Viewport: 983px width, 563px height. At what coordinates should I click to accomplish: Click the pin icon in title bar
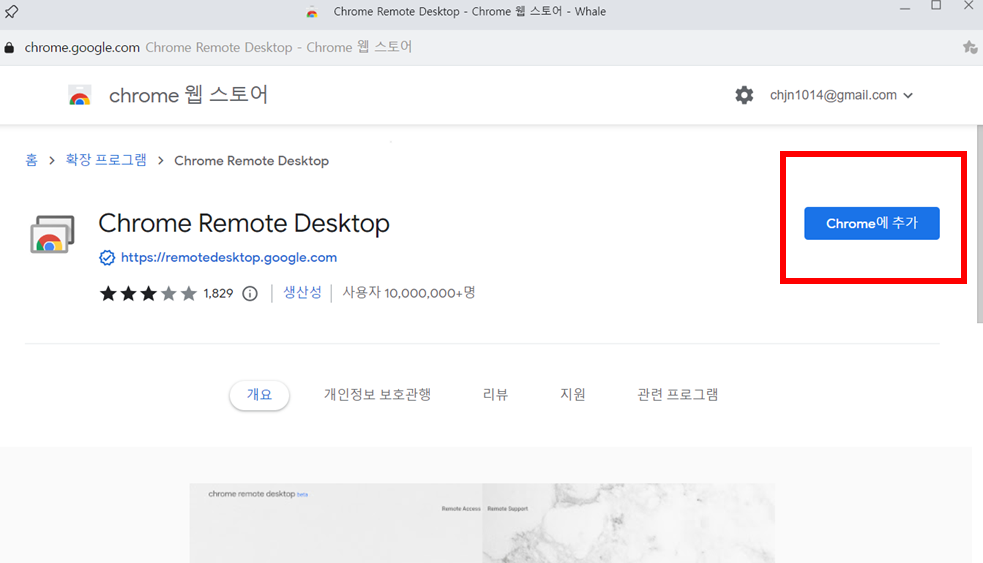coord(11,11)
